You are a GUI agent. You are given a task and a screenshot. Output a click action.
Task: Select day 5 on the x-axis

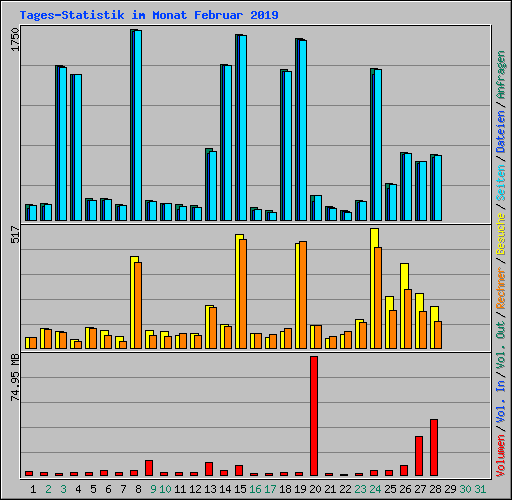(93, 489)
